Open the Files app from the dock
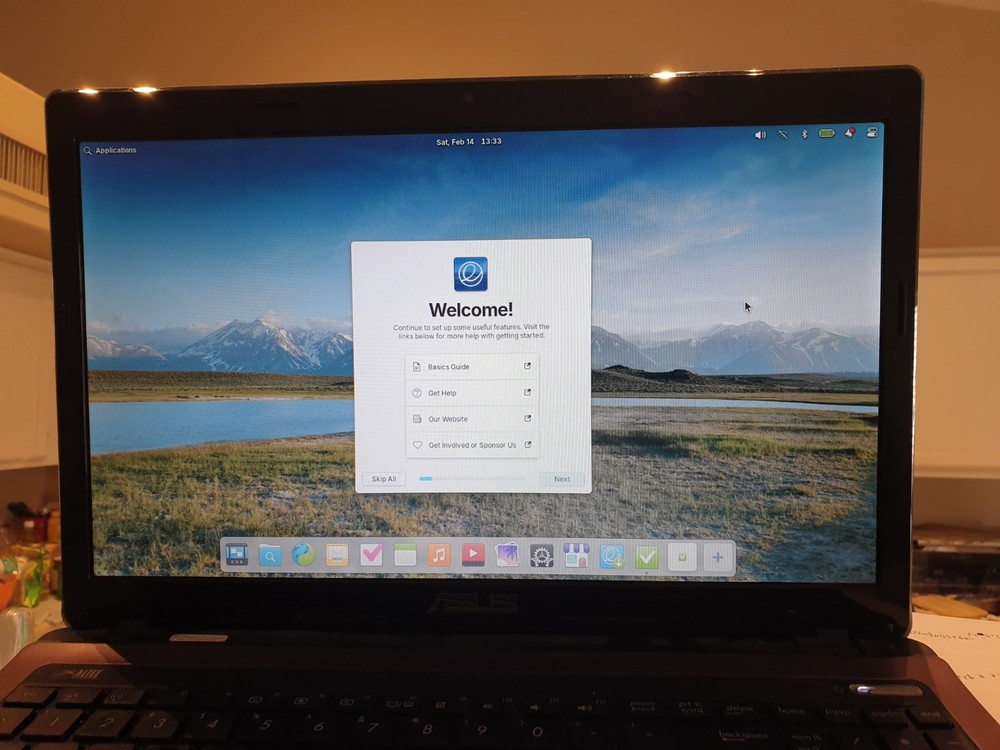This screenshot has height=750, width=1000. (x=270, y=555)
